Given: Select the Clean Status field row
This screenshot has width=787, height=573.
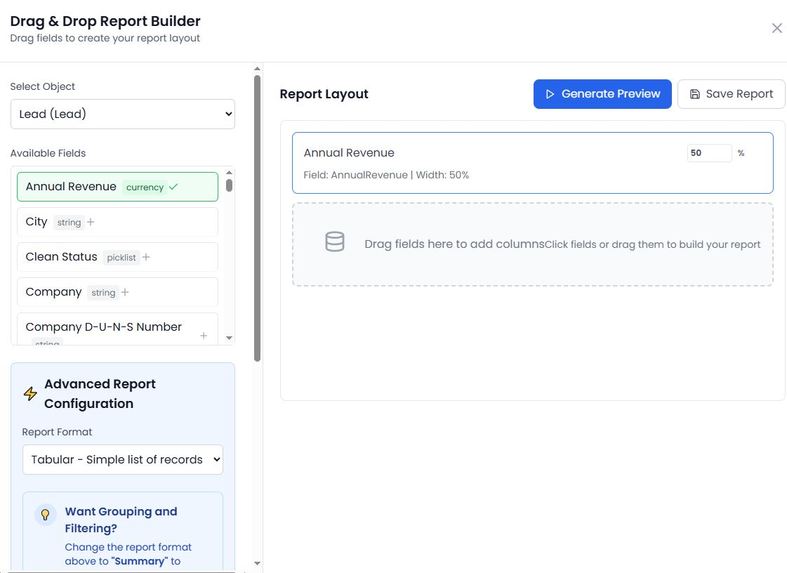Looking at the screenshot, I should tap(117, 257).
